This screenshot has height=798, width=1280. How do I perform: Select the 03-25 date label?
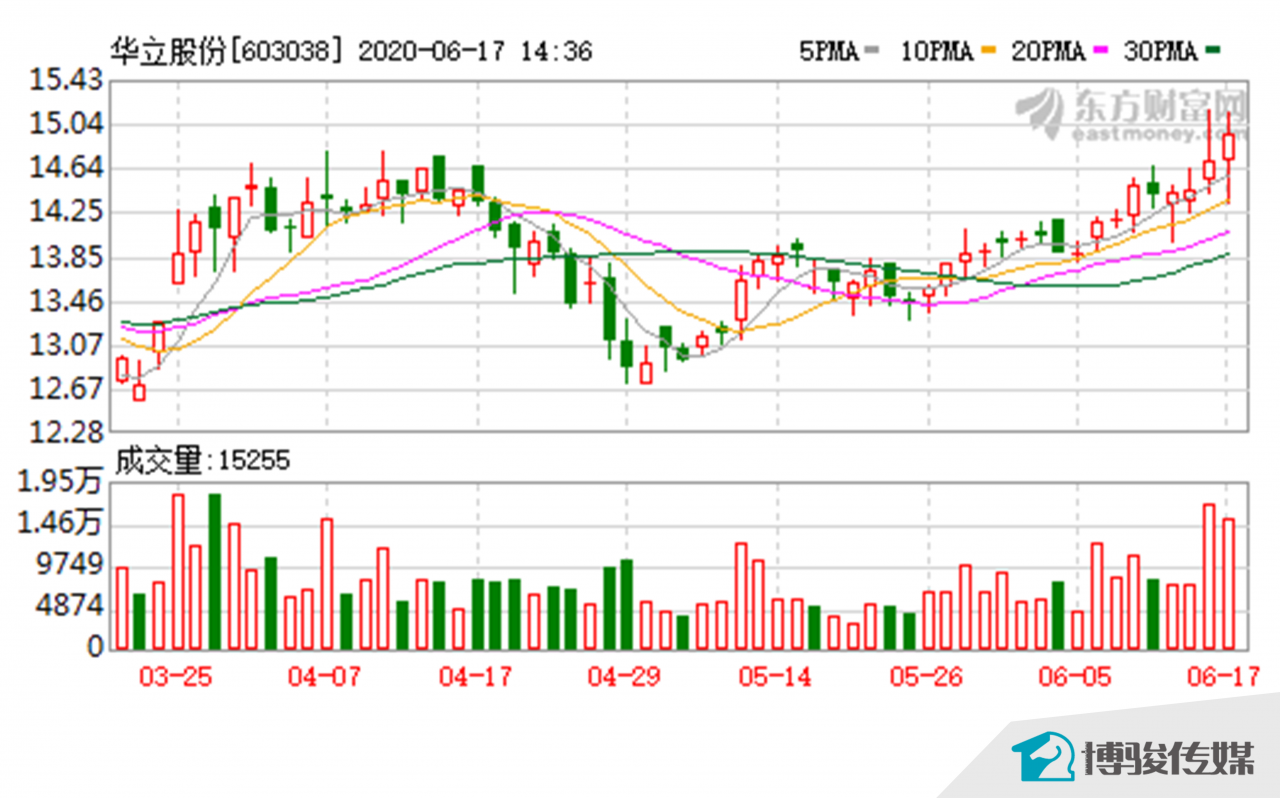click(176, 677)
